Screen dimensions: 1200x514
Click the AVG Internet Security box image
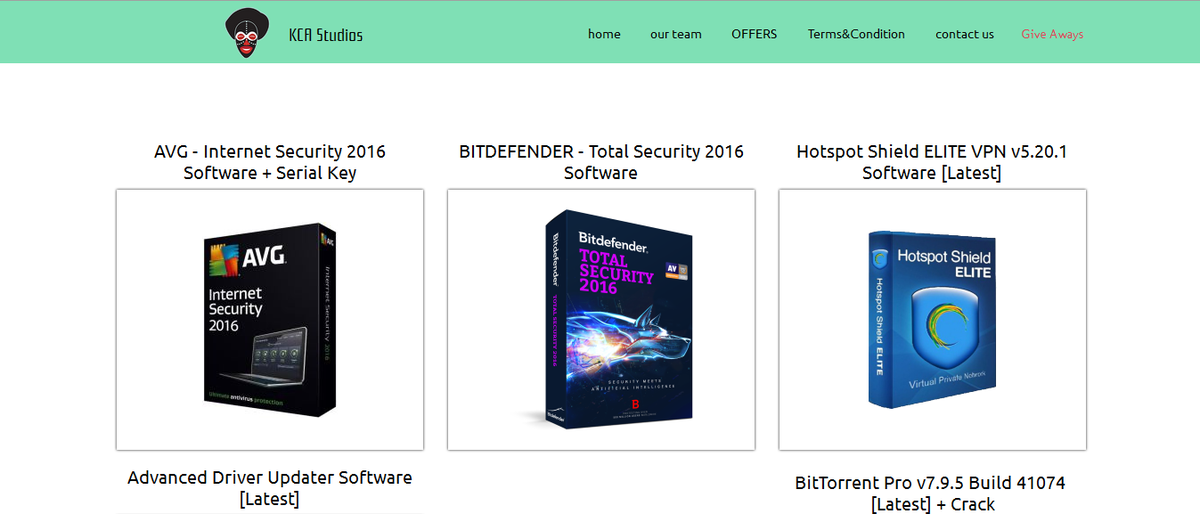[x=270, y=319]
